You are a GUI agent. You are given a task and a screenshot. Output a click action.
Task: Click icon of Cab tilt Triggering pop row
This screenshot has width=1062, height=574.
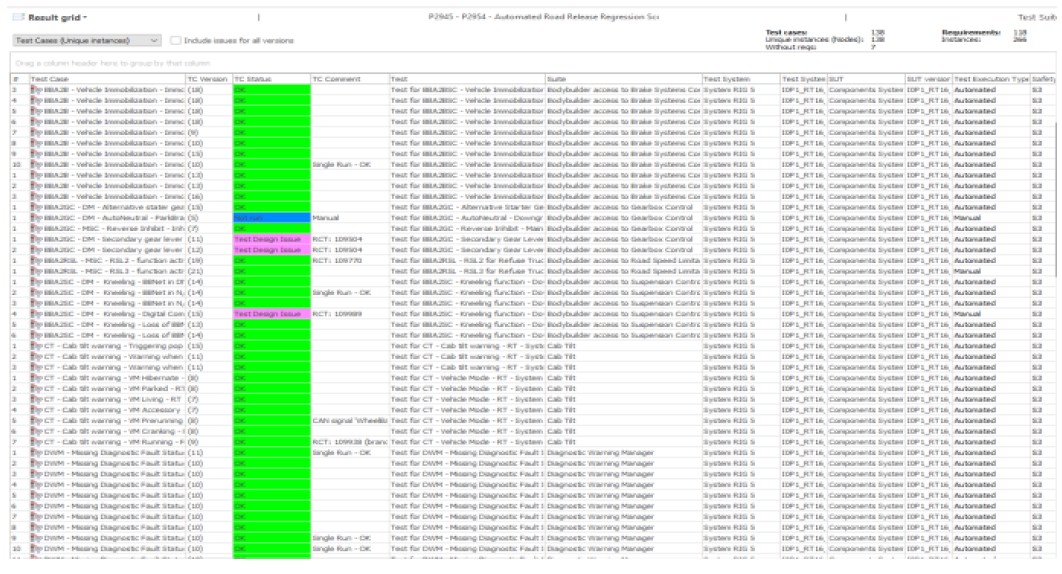pos(36,346)
